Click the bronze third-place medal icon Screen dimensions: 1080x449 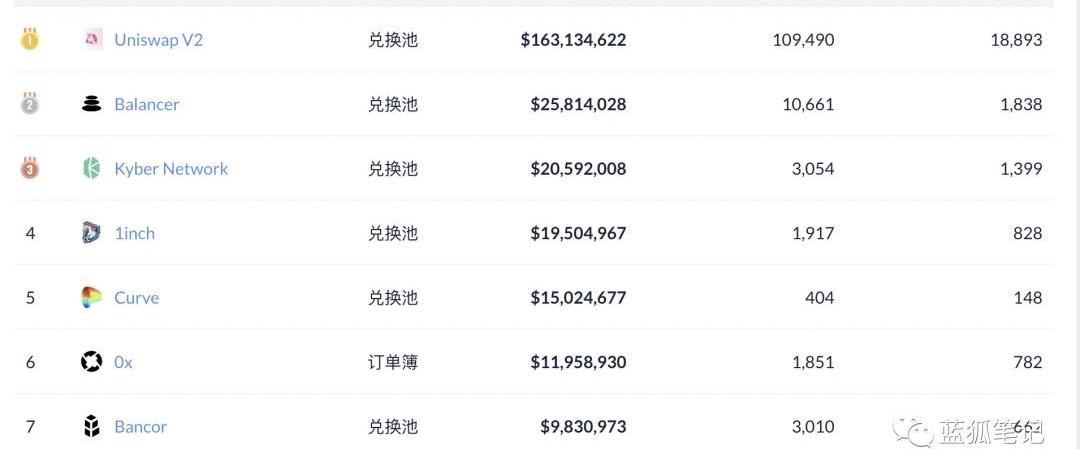30,169
